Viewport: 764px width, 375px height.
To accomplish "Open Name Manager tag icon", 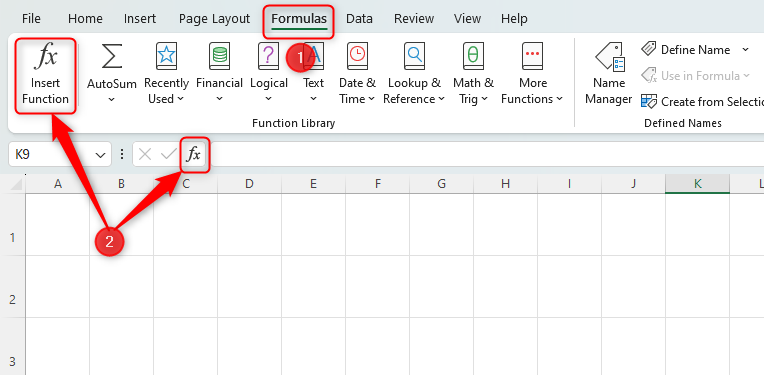I will pyautogui.click(x=609, y=57).
